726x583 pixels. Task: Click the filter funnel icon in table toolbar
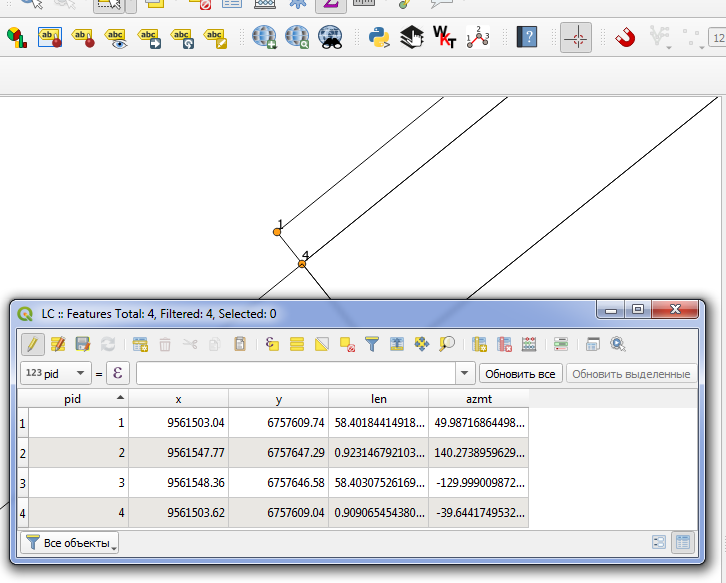[x=372, y=344]
